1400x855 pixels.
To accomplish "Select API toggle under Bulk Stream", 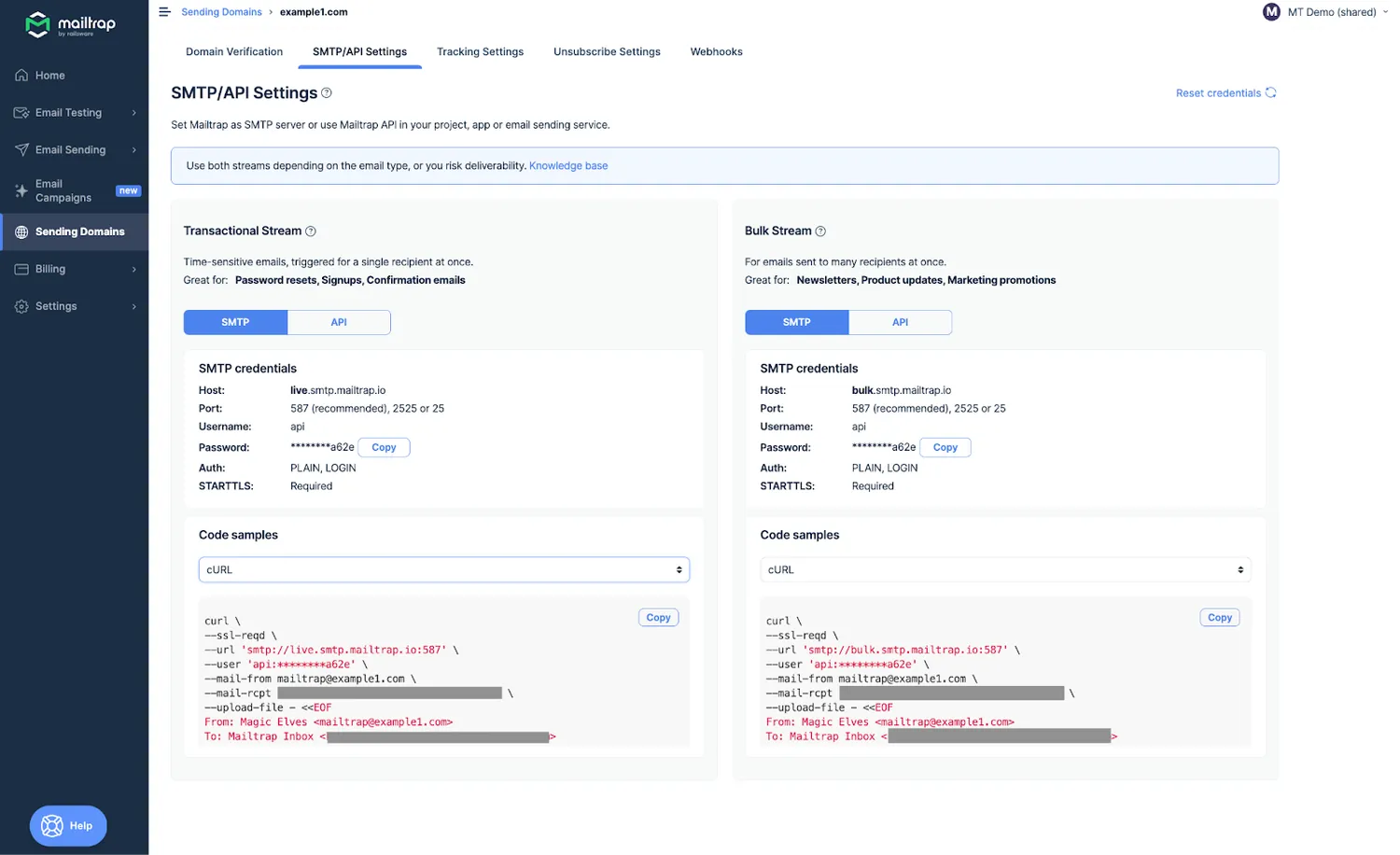I will click(x=901, y=323).
